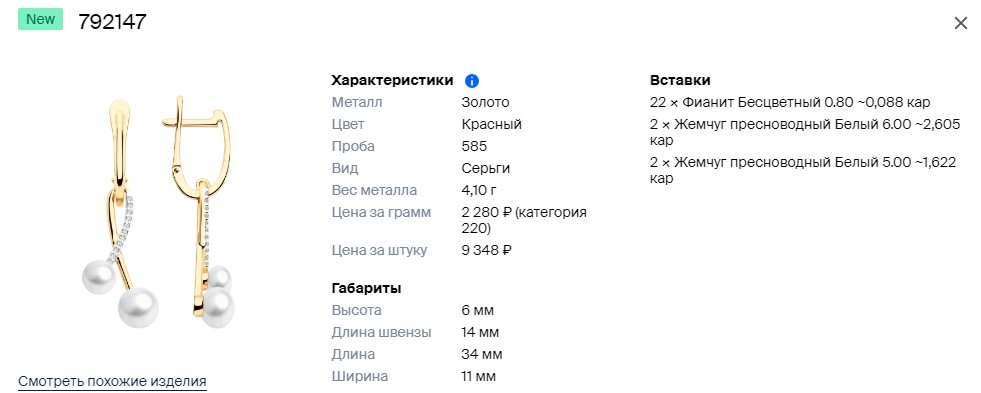Click the price per gram 2 280 ₽
The height and width of the screenshot is (393, 981).
point(487,213)
